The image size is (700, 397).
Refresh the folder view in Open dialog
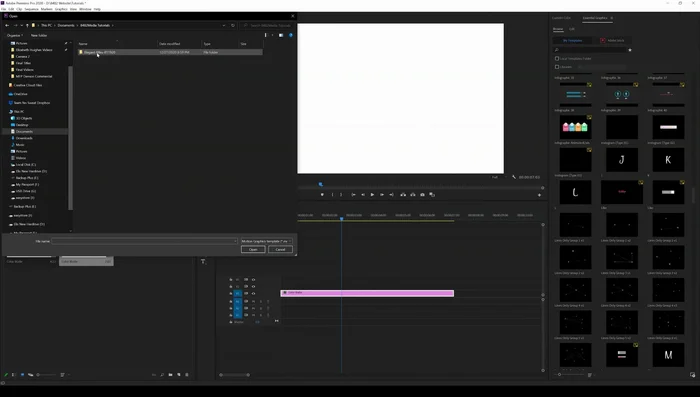point(233,25)
